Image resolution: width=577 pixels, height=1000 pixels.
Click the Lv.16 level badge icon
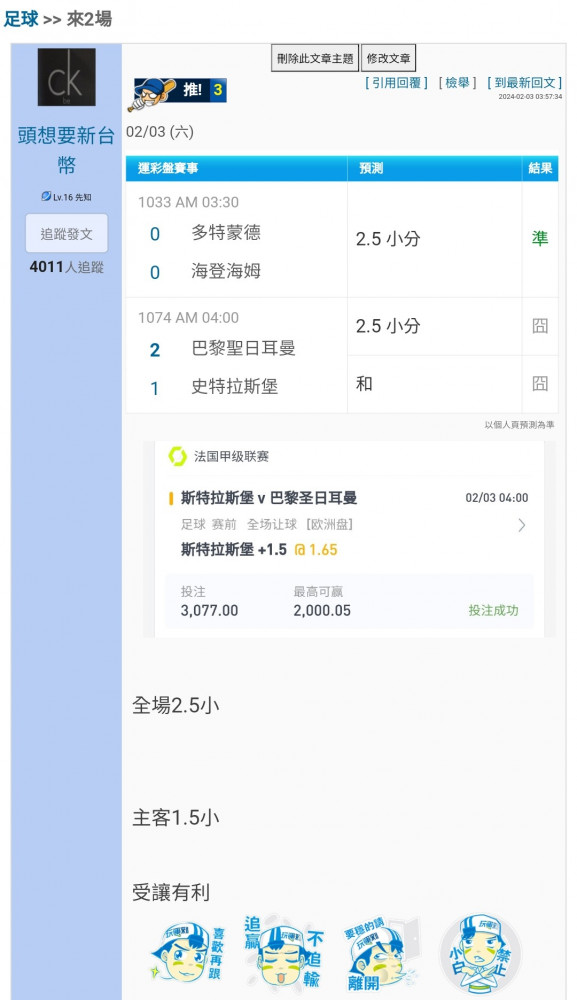[46, 196]
